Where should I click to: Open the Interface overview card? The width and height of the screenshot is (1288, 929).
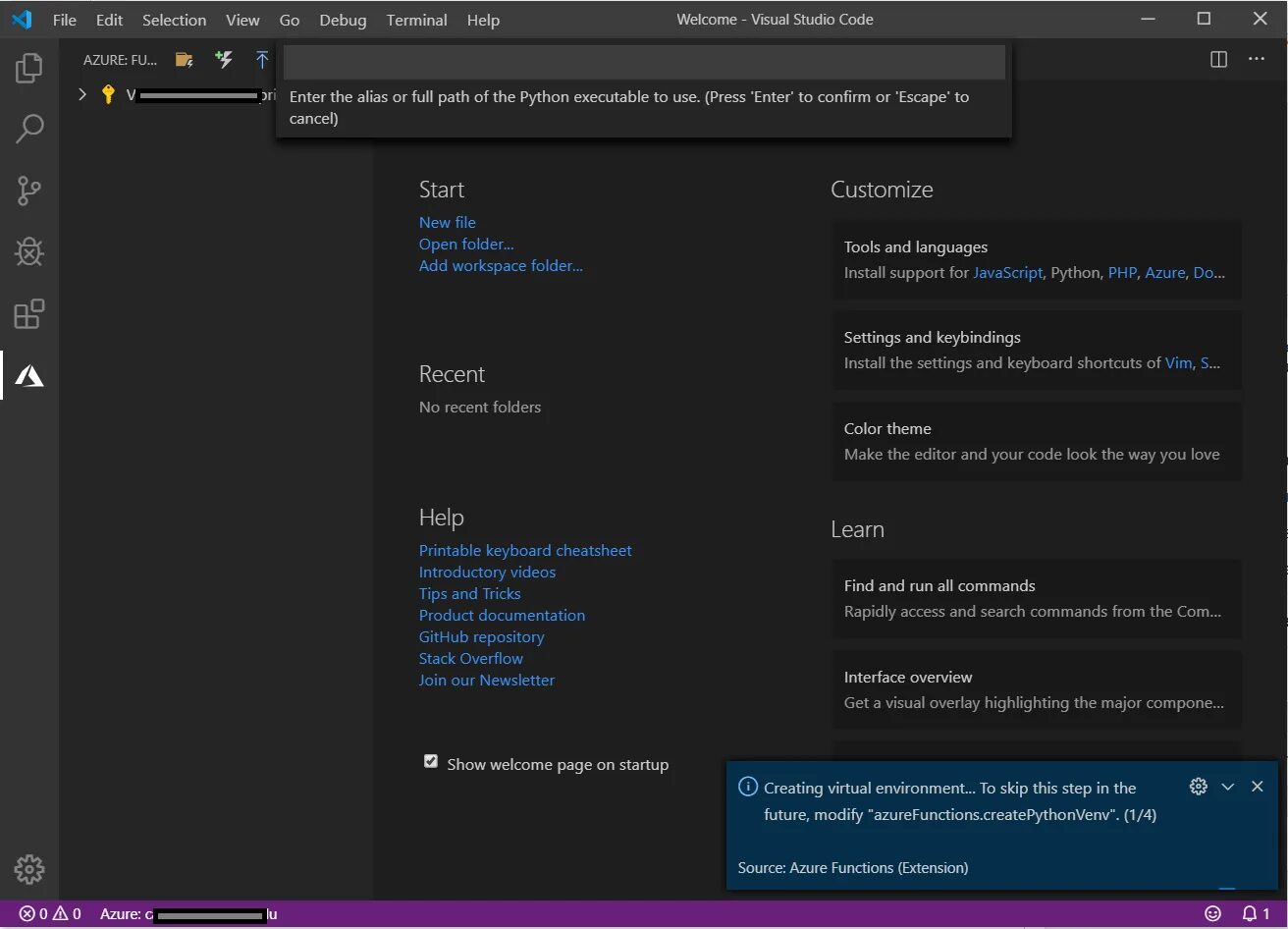click(x=1037, y=689)
